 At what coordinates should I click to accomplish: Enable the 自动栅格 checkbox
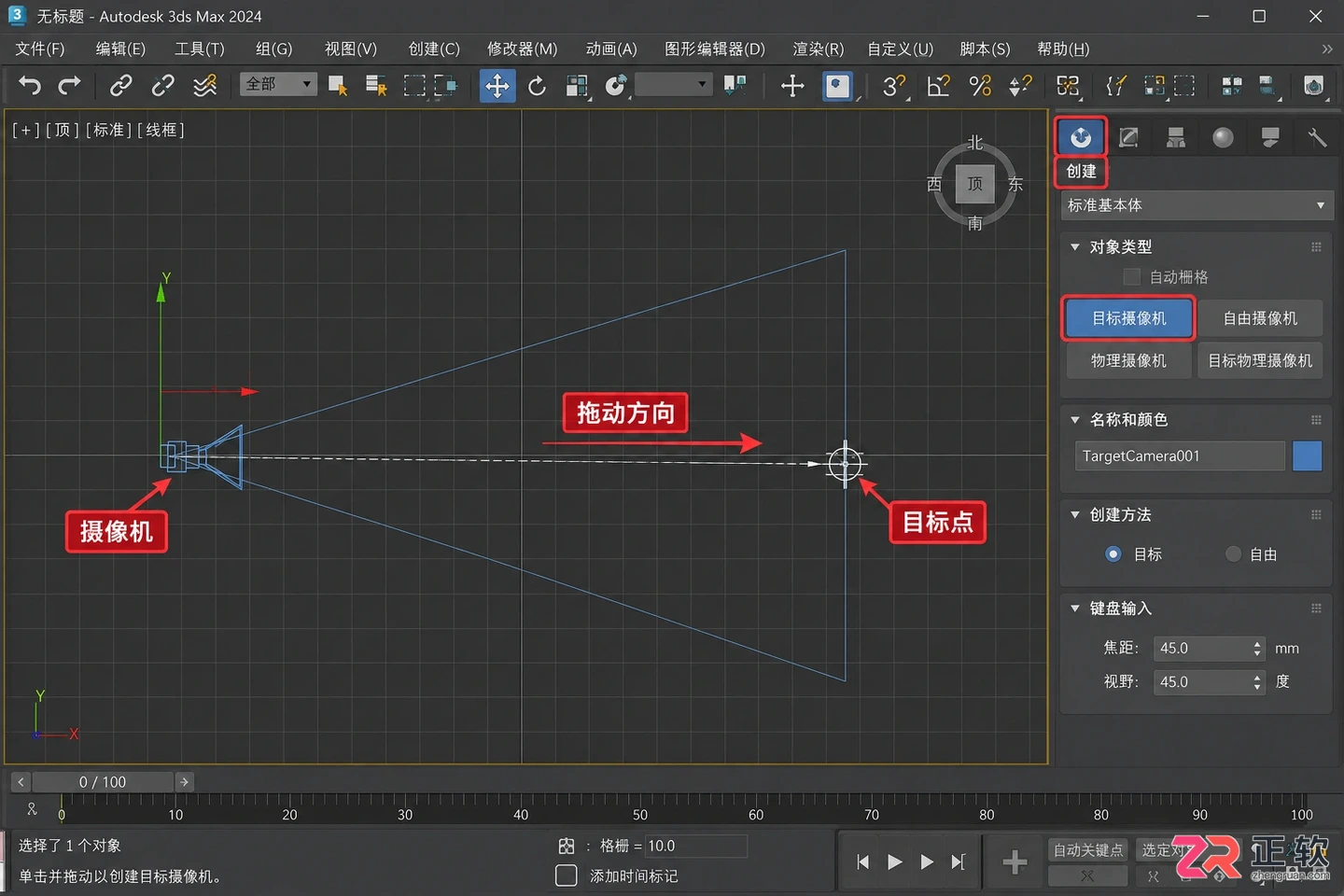click(x=1132, y=276)
